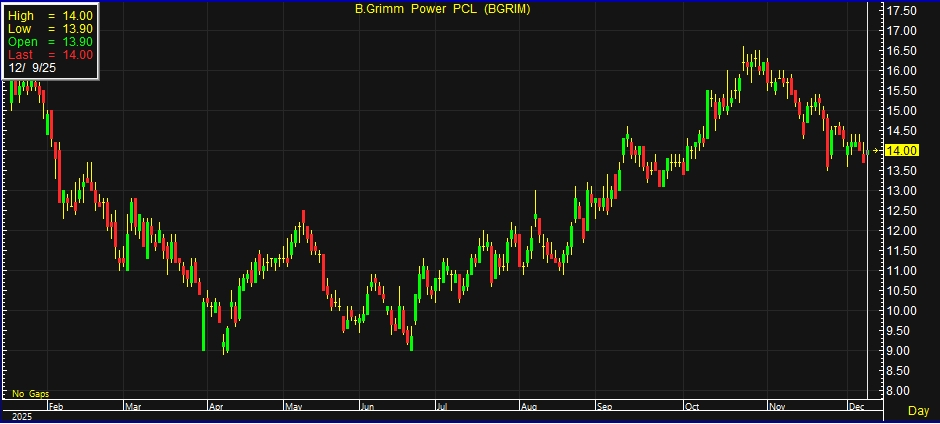Click the No Gaps label
The height and width of the screenshot is (424, 940).
pos(30,394)
